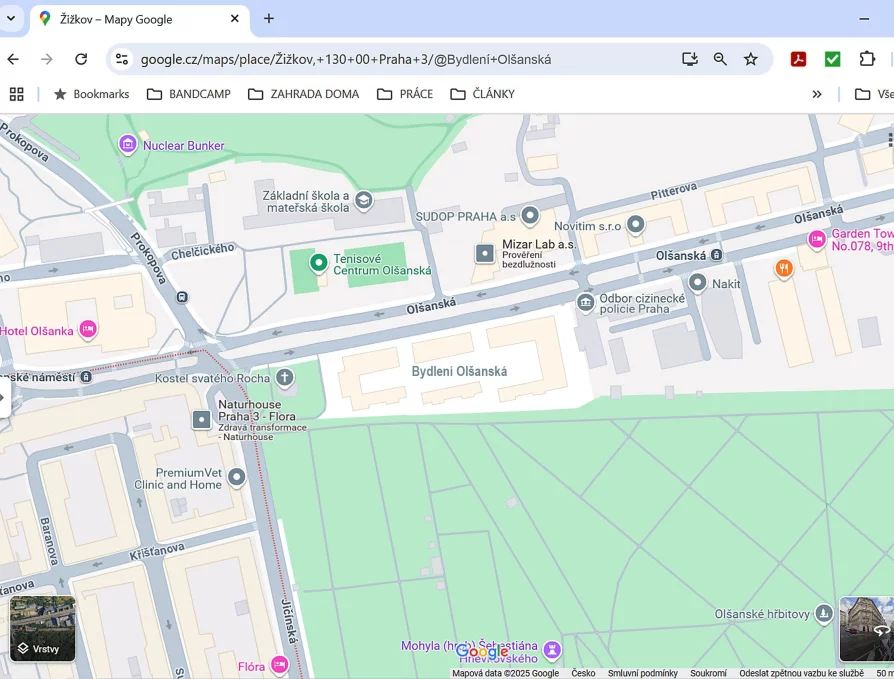The width and height of the screenshot is (894, 679).
Task: View site information icon in the address bar
Action: [121, 59]
